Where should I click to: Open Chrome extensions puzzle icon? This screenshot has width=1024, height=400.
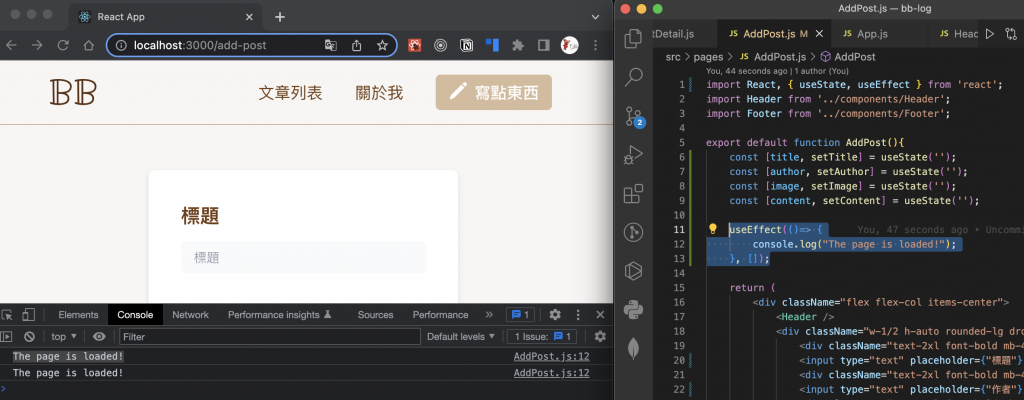pyautogui.click(x=518, y=45)
